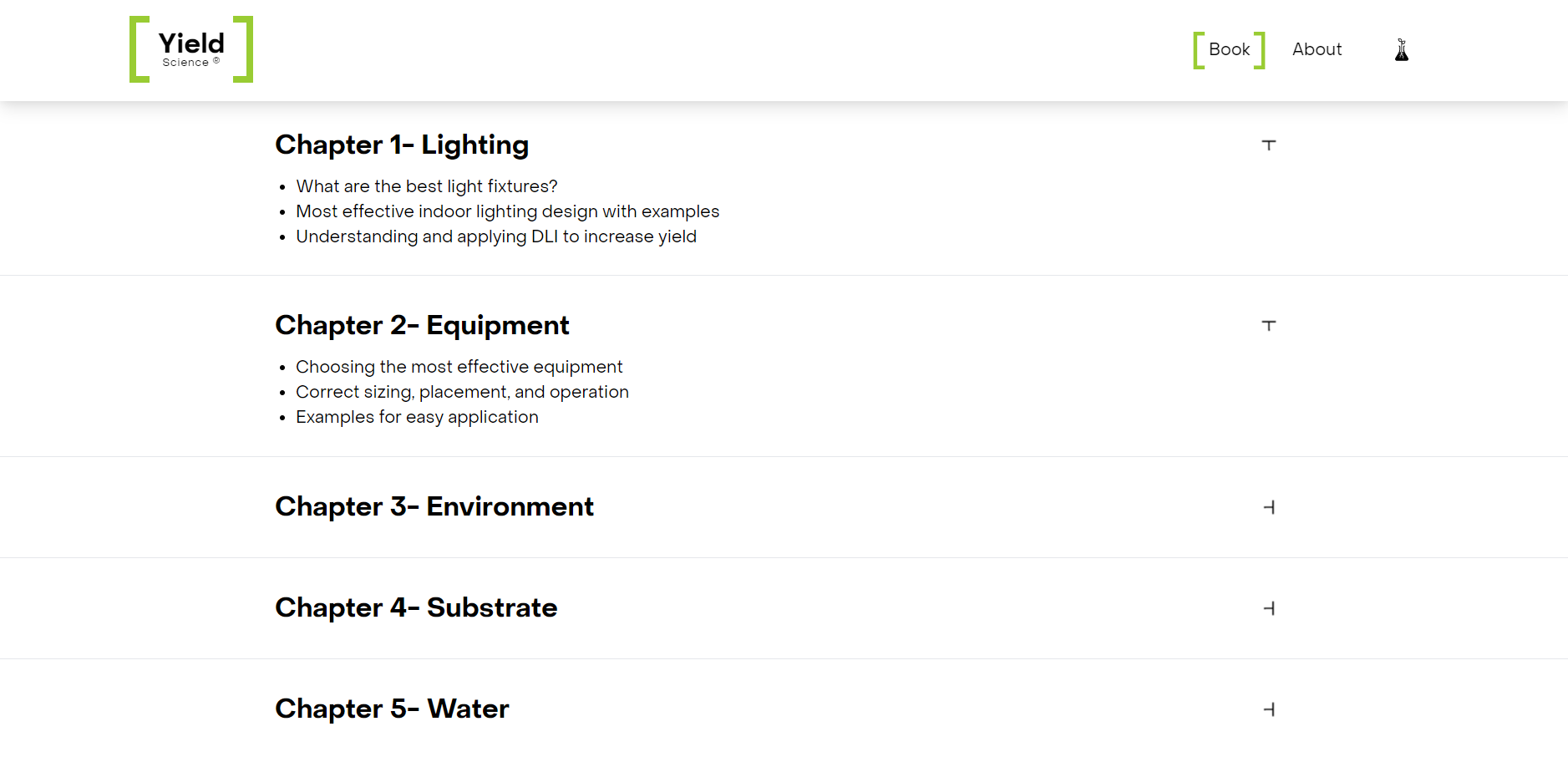Image resolution: width=1568 pixels, height=757 pixels.
Task: Open the Book menu item
Action: 1229,50
